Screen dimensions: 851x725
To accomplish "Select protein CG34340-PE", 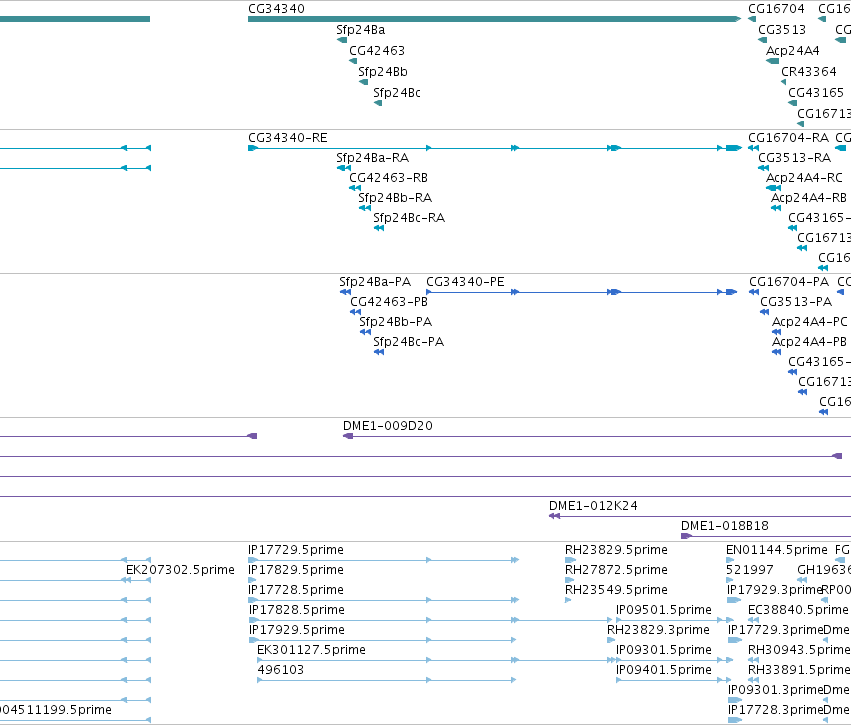I will (x=582, y=292).
